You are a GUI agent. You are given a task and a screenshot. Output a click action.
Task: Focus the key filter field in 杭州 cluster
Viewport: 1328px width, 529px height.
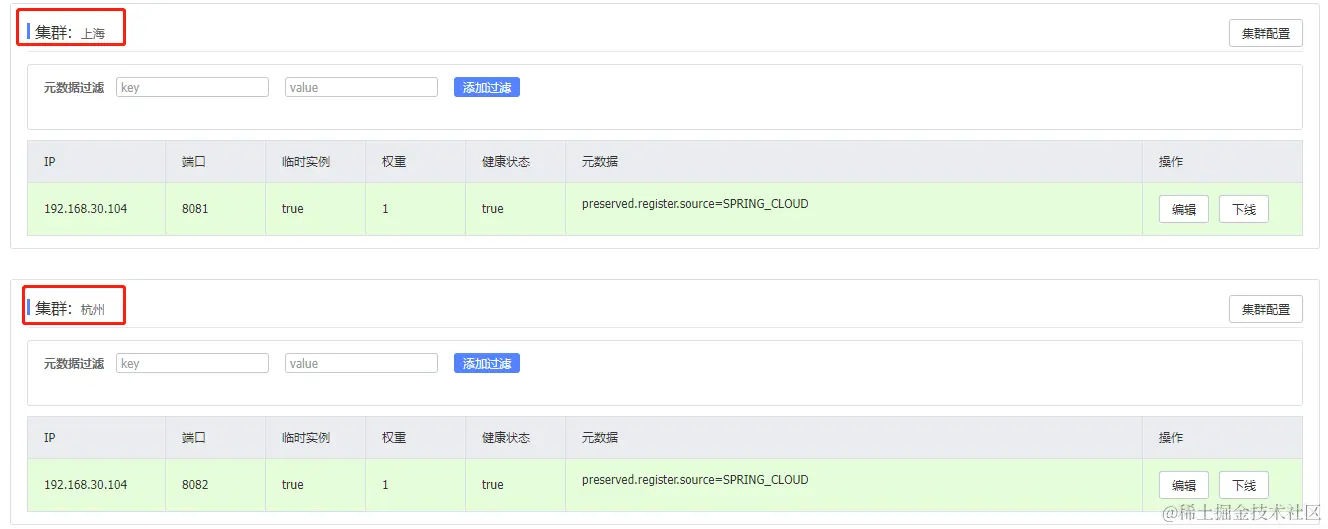coord(192,363)
